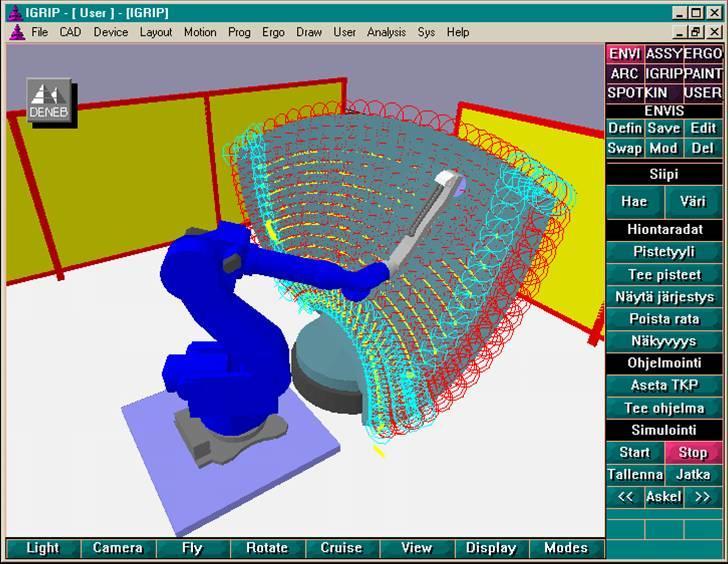728x564 pixels.
Task: Select the ASSY context tab
Action: (x=663, y=54)
